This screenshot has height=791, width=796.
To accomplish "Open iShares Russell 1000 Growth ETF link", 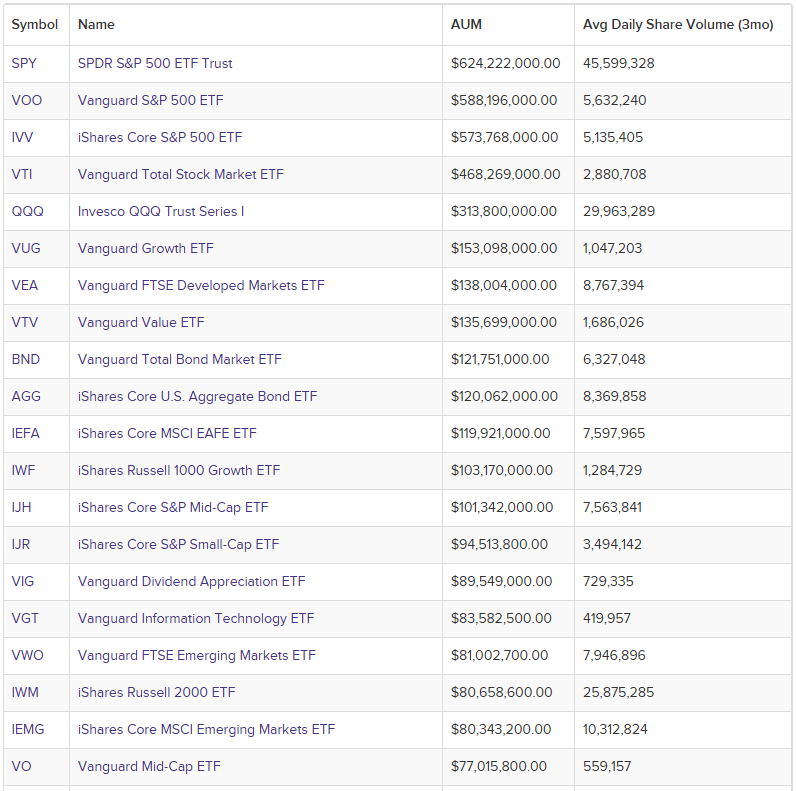I will 179,471.
